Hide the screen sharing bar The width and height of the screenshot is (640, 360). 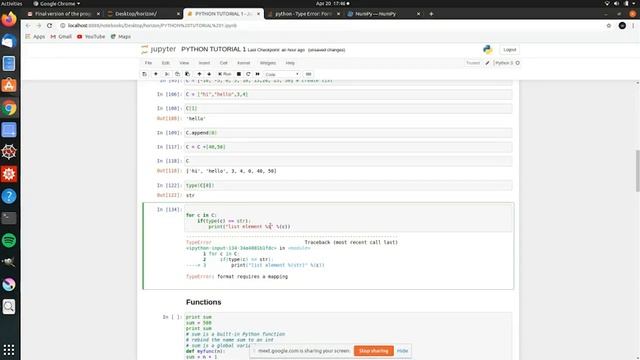402,351
